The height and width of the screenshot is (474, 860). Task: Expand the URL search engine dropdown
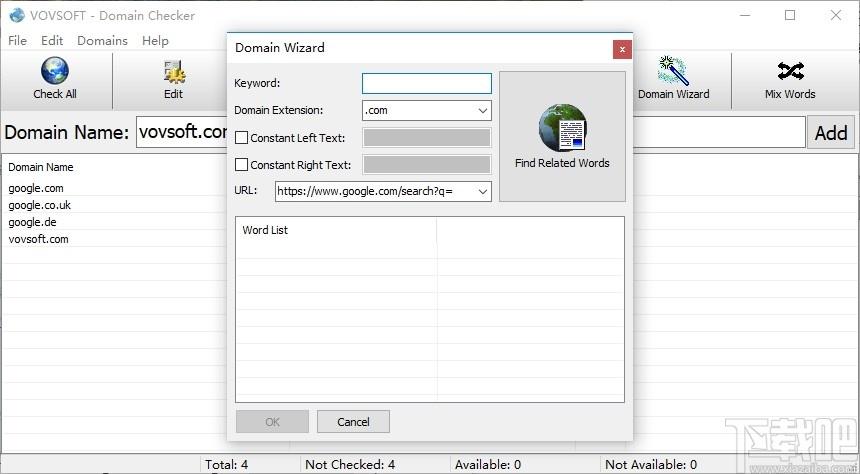[x=482, y=191]
